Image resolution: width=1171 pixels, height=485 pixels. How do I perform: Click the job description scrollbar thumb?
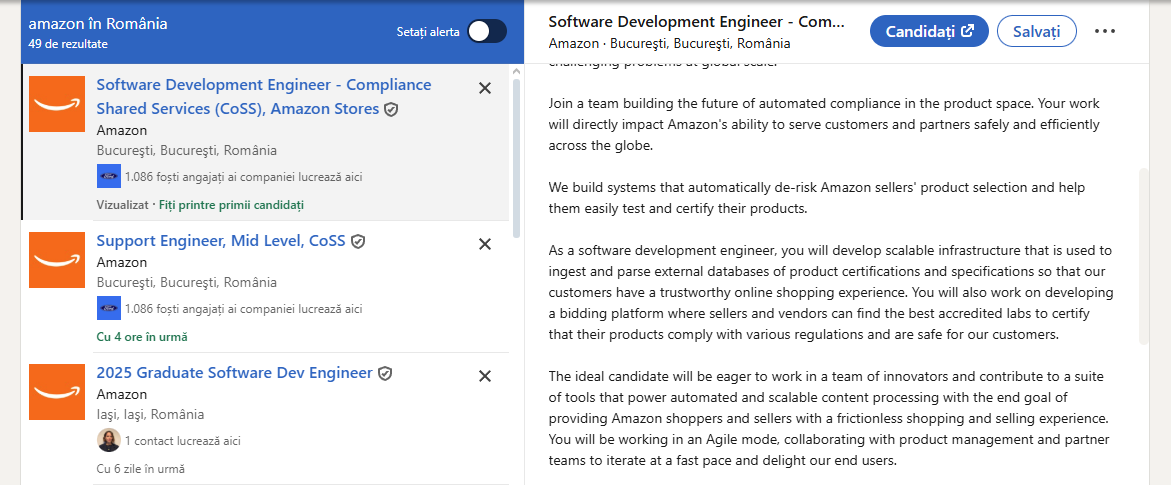point(1144,256)
